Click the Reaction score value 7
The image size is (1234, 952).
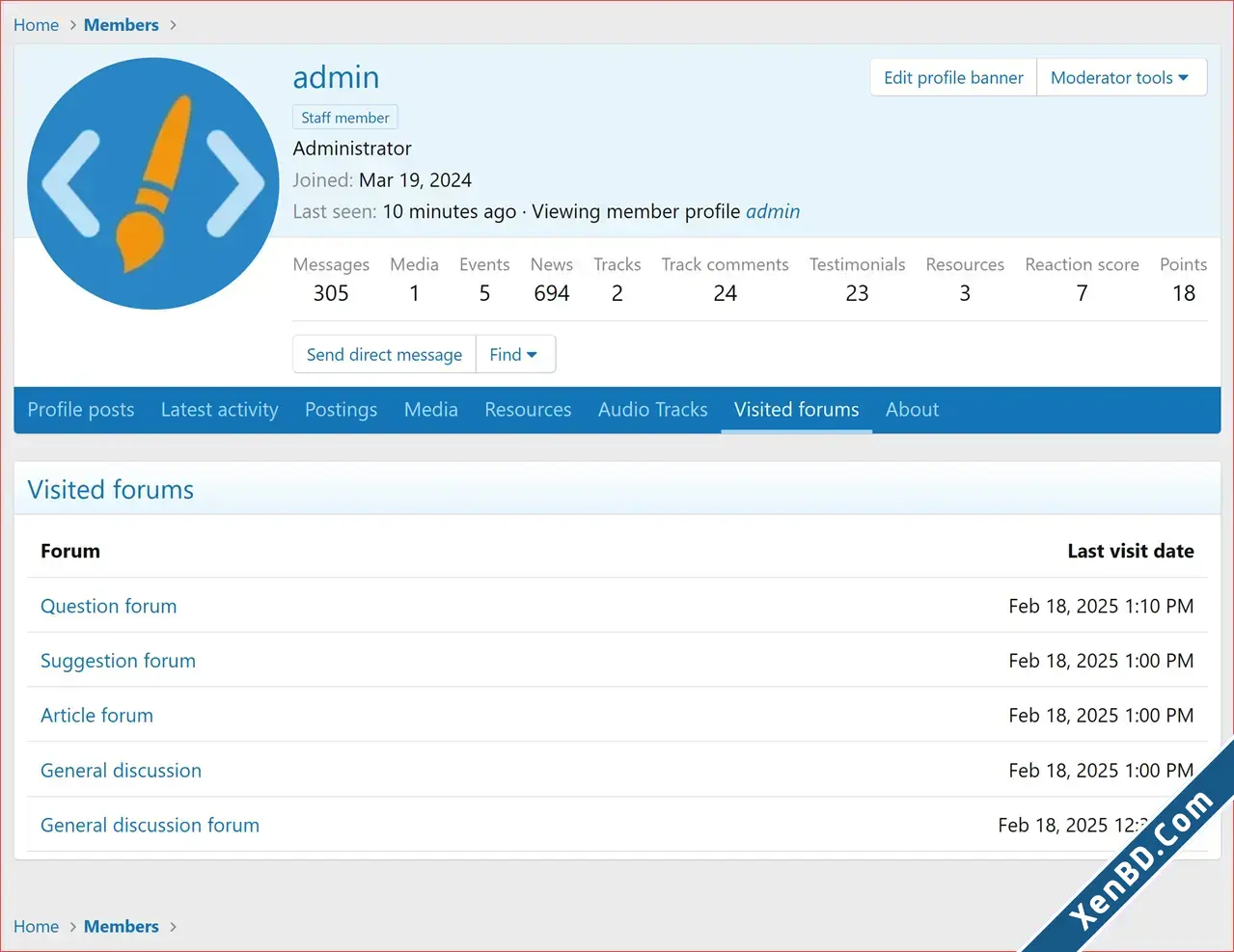[x=1083, y=293]
